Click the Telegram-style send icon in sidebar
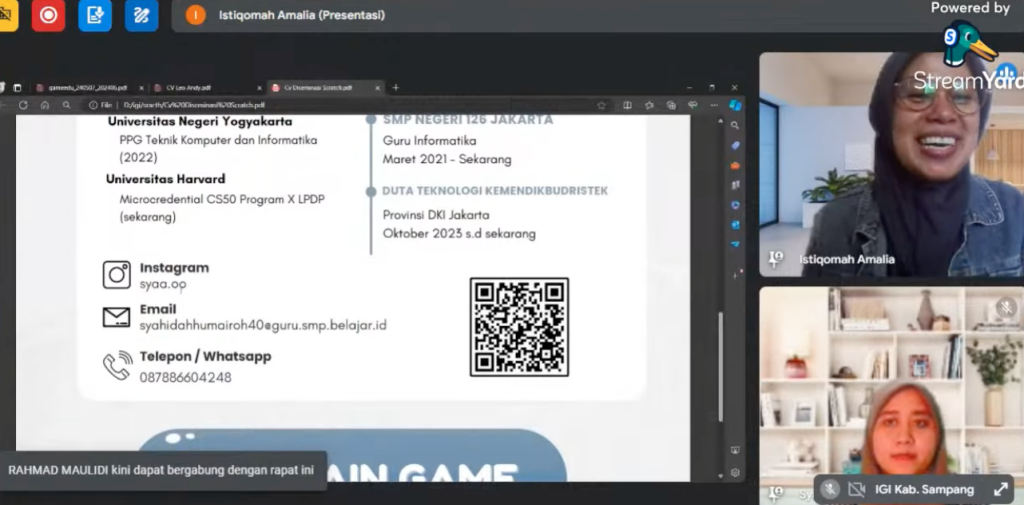The image size is (1024, 505). (735, 243)
